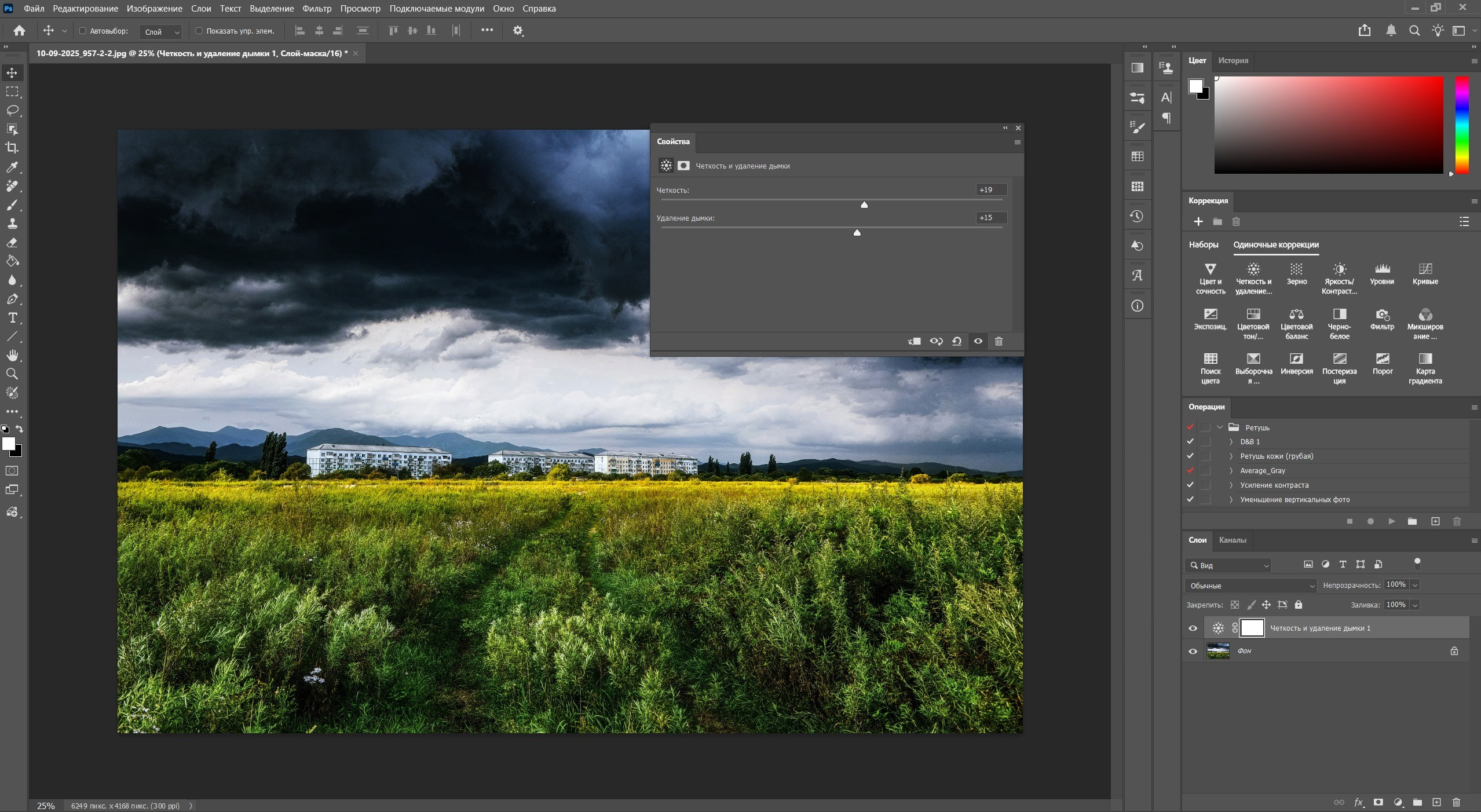
Task: Hide the Фон layer
Action: click(1193, 651)
